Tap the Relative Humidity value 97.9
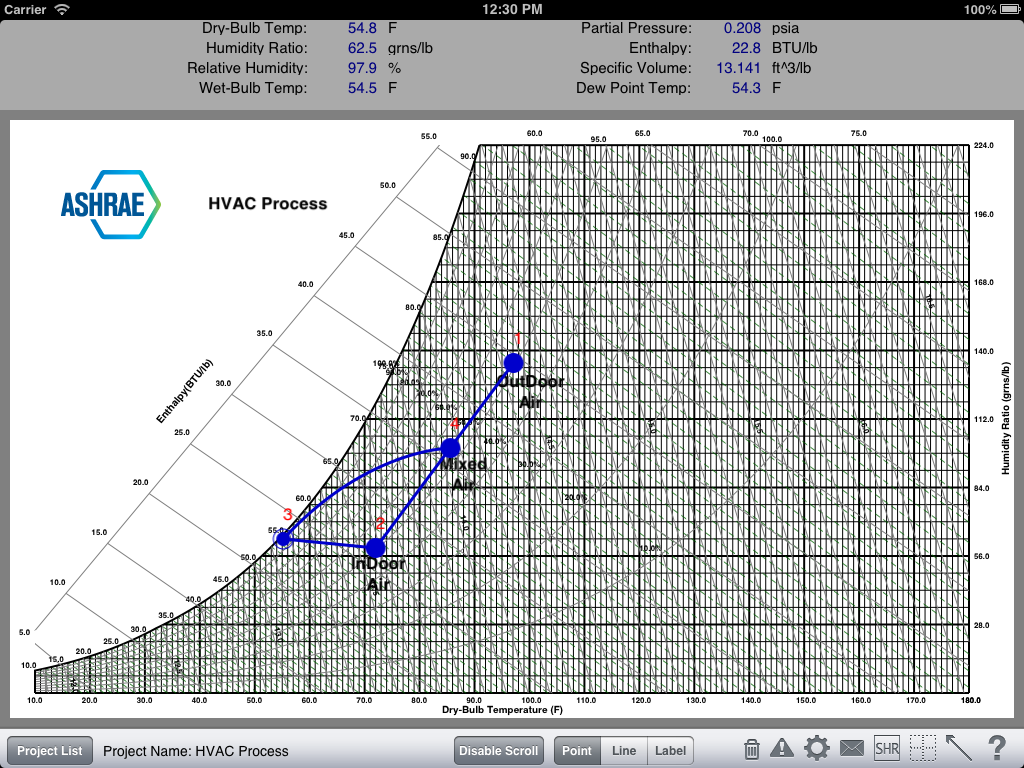Screen dimensions: 1024x768 pos(362,68)
